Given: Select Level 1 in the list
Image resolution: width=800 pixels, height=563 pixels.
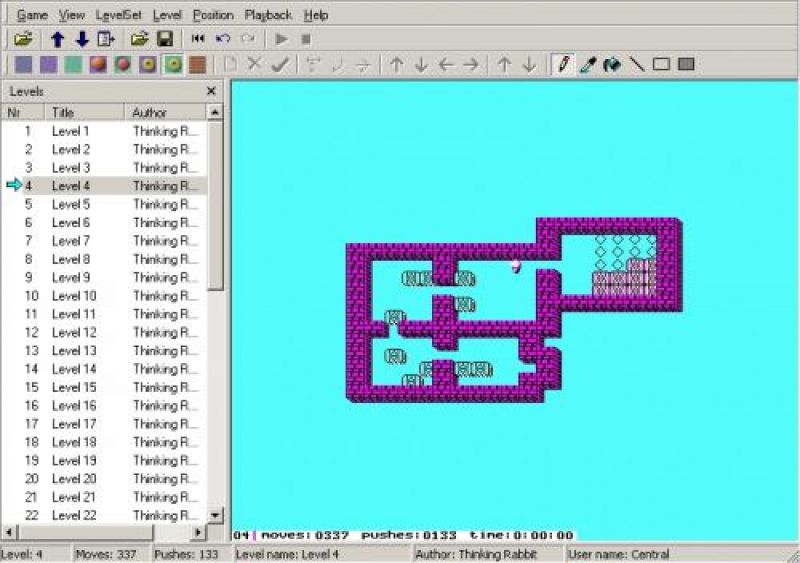Looking at the screenshot, I should (104, 131).
